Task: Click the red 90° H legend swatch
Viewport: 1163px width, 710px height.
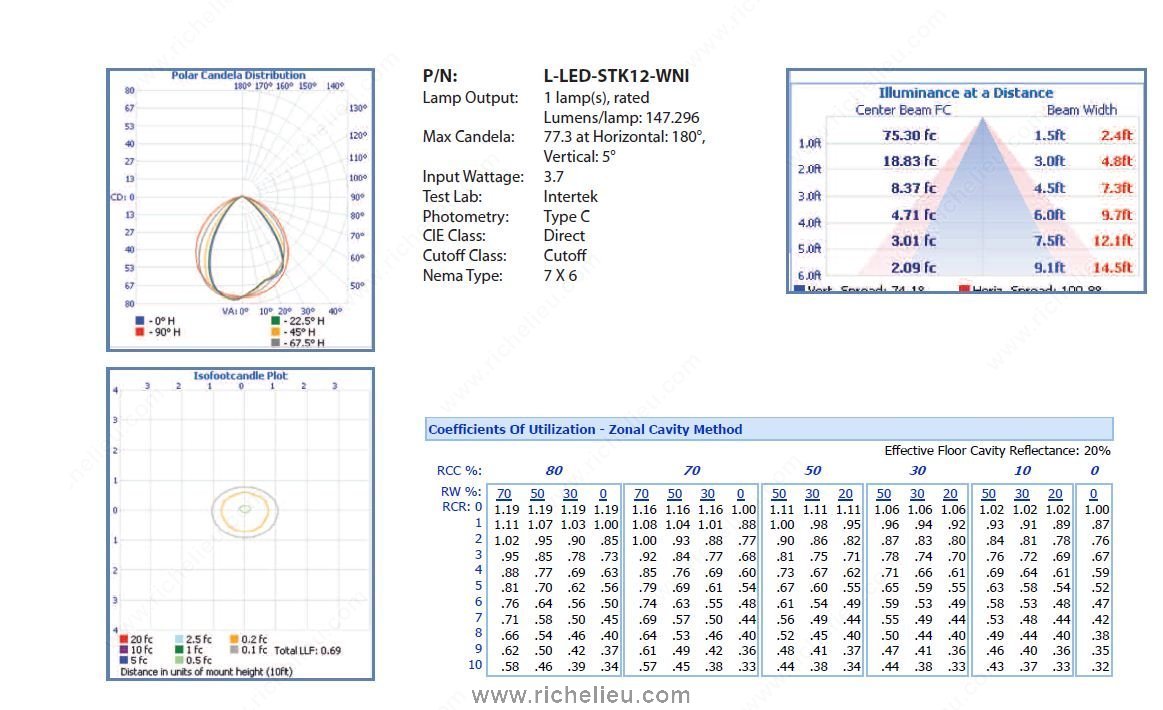Action: [140, 331]
